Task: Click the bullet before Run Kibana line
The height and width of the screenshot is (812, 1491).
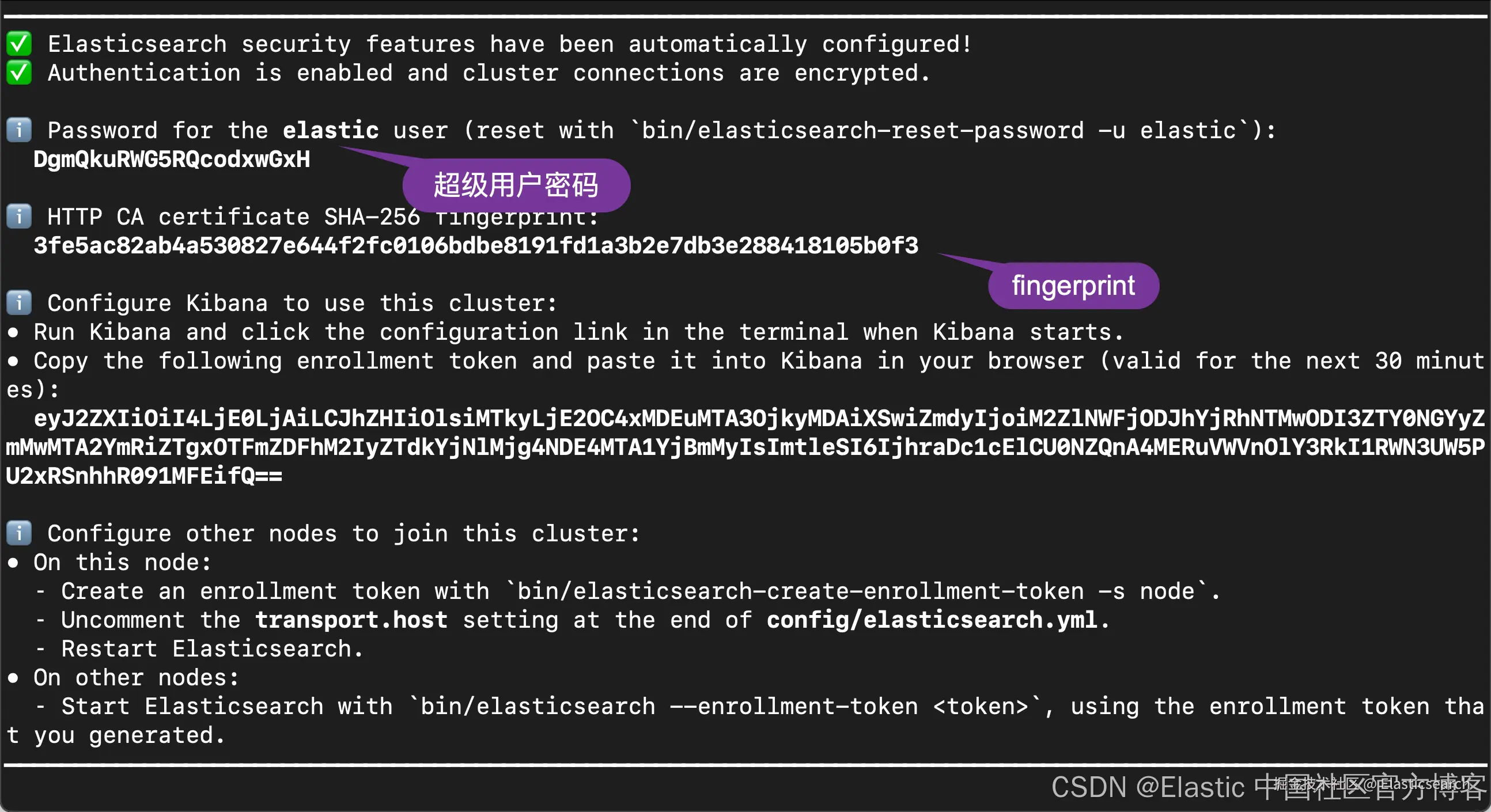Action: click(x=13, y=333)
